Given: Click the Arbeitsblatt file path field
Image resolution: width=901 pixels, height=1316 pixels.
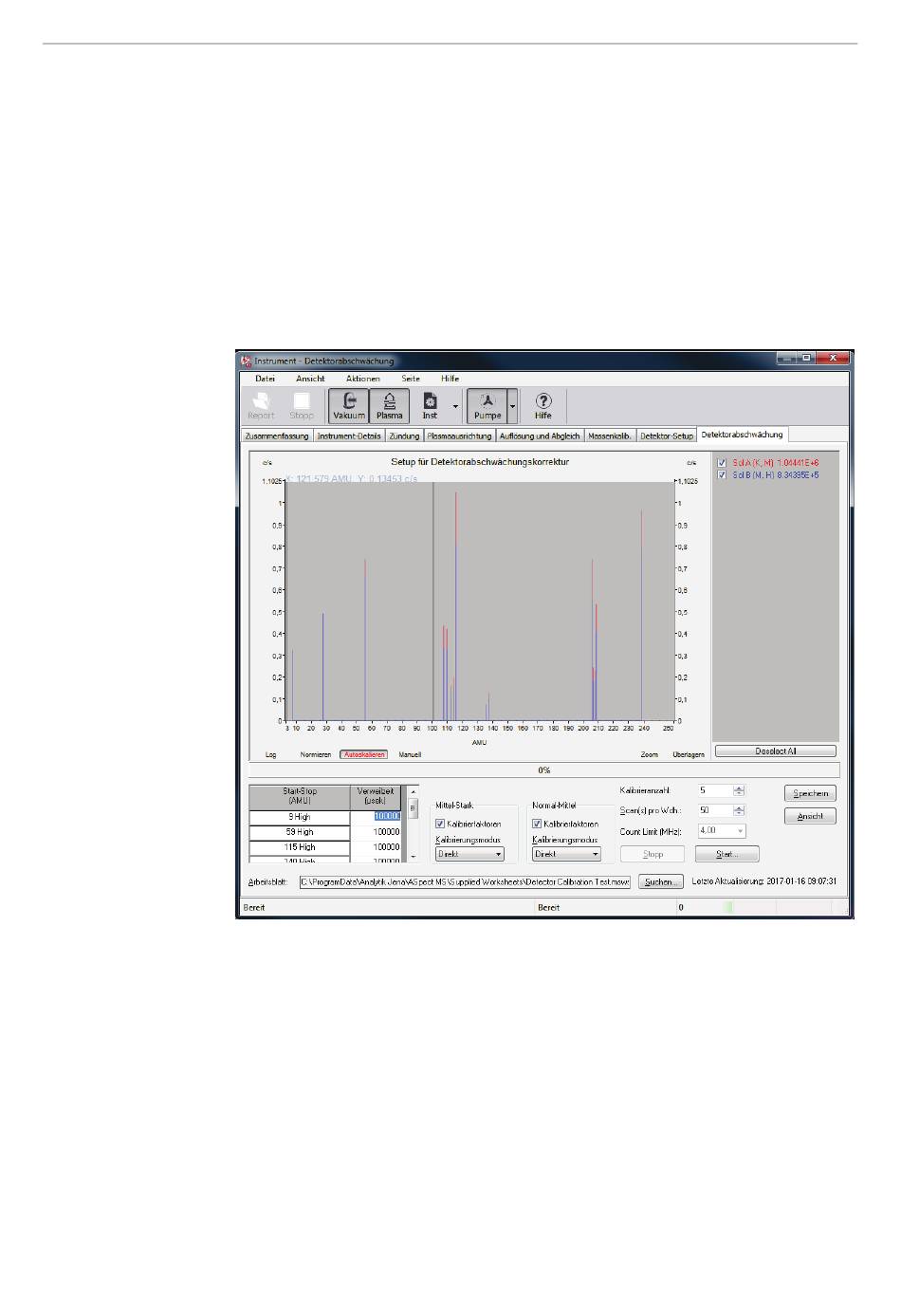Looking at the screenshot, I should click(x=465, y=881).
